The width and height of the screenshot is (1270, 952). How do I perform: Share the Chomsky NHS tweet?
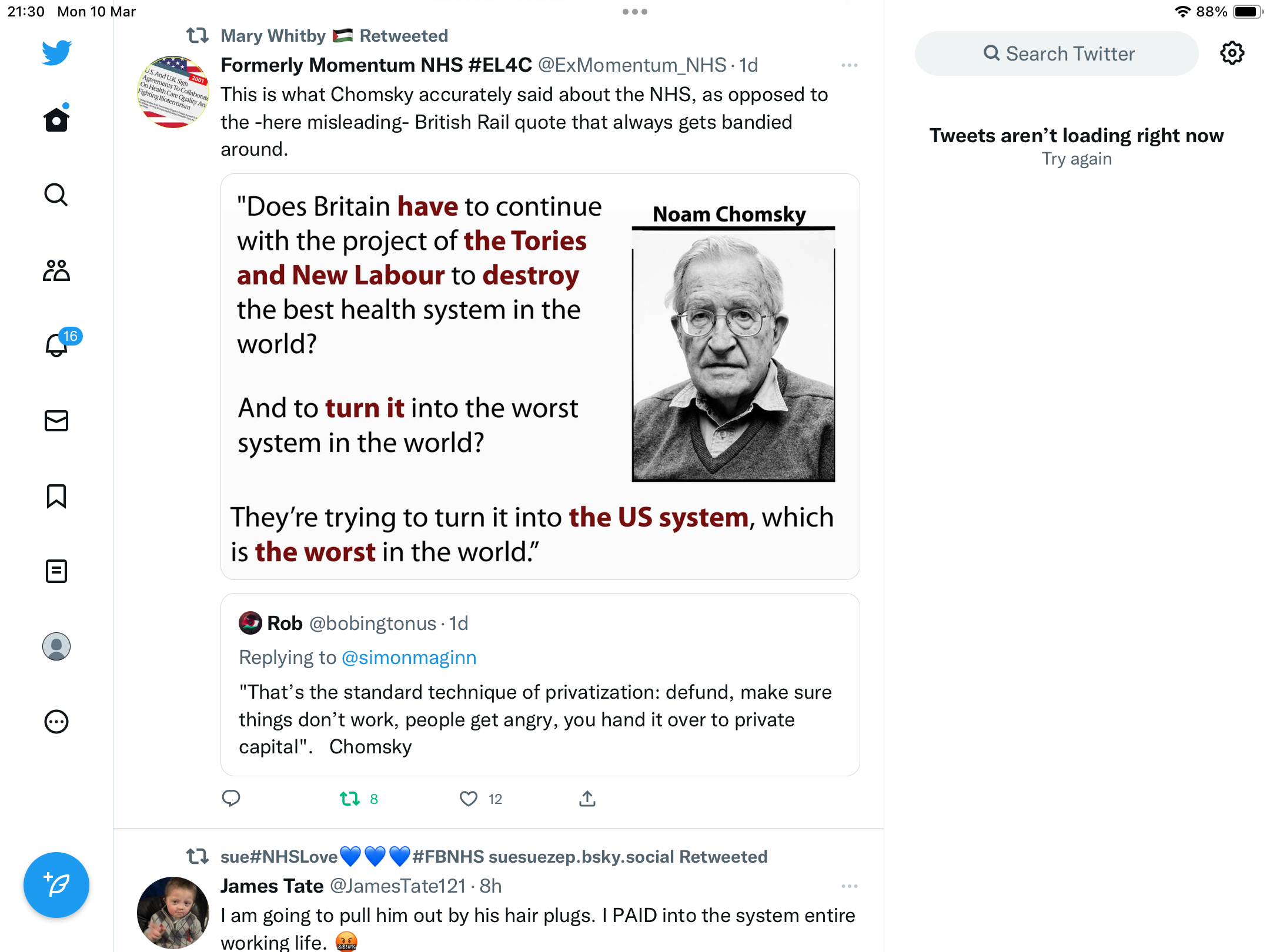(x=587, y=798)
